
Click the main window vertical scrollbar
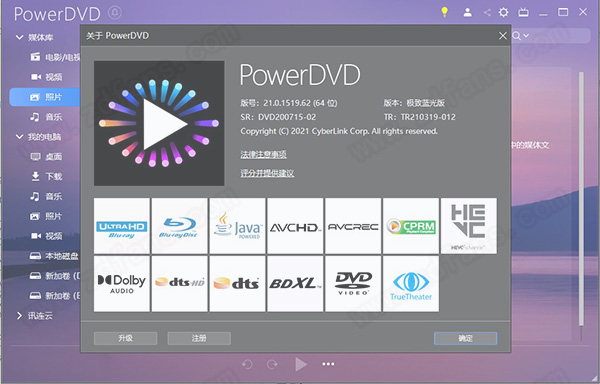[581, 199]
